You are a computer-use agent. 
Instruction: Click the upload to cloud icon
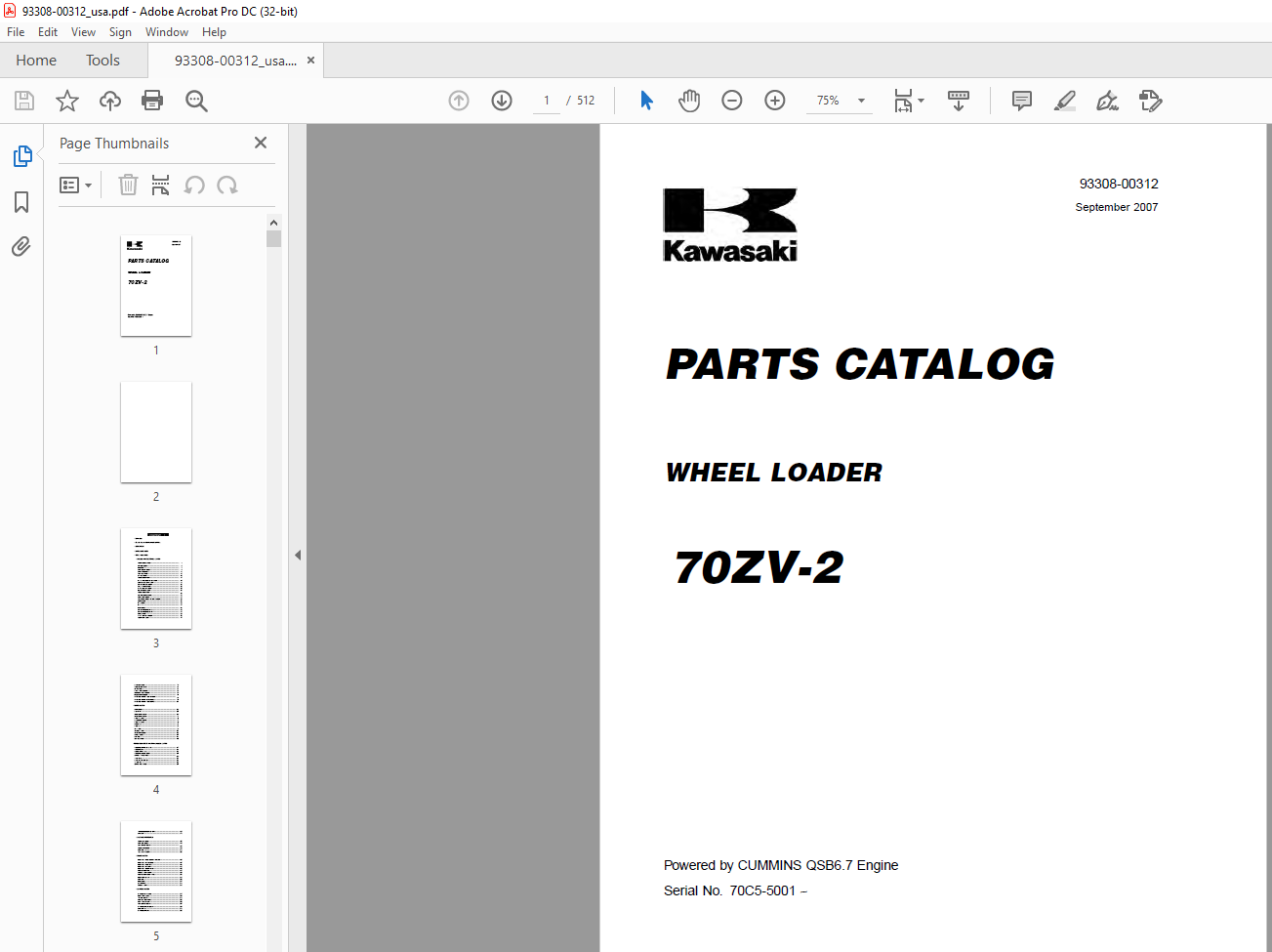(x=110, y=101)
